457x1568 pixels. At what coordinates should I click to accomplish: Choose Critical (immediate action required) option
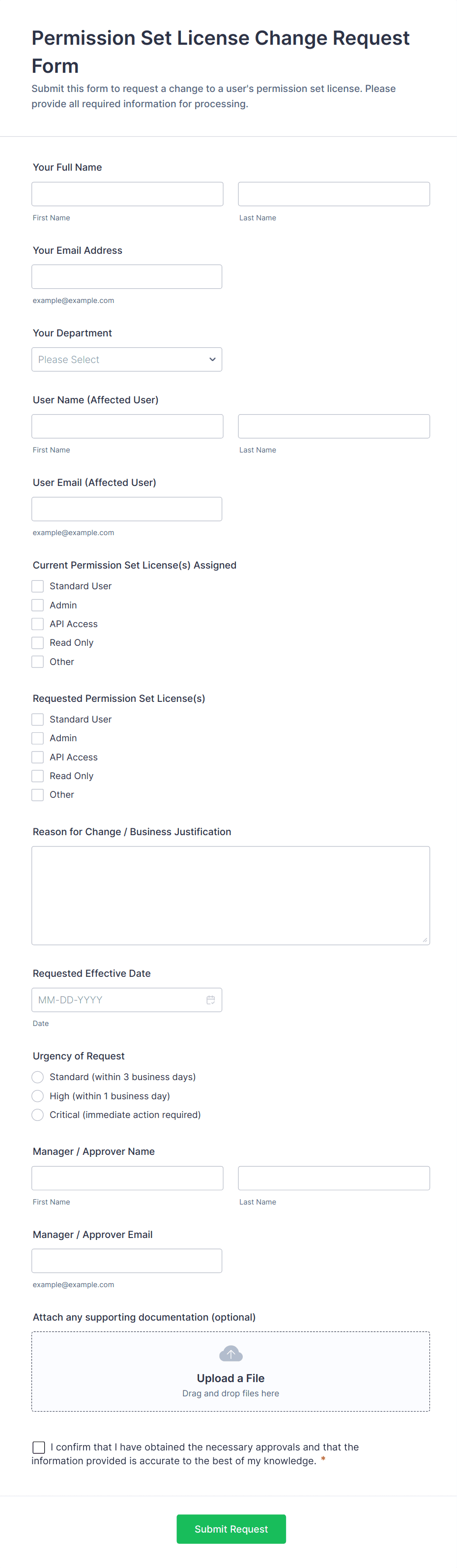point(38,1115)
